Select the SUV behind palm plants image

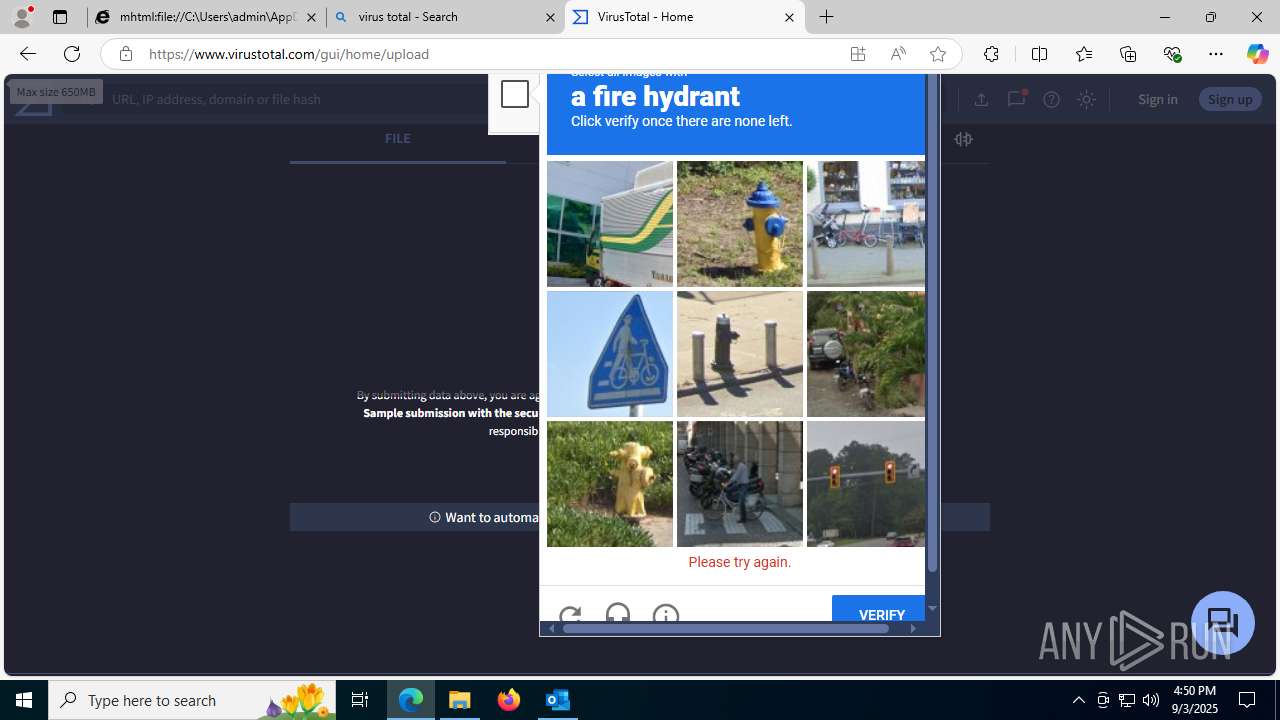tap(866, 354)
